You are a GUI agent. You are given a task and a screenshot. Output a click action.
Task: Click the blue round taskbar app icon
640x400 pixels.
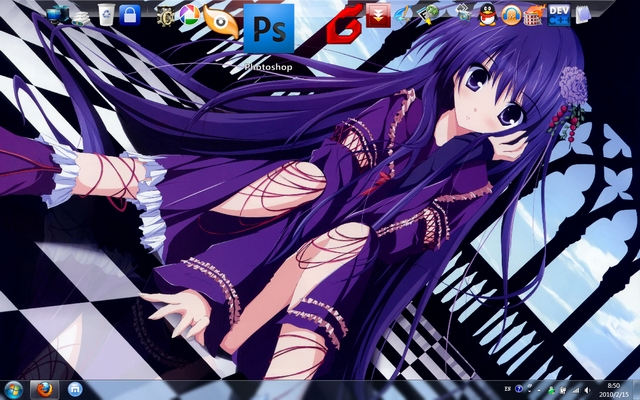point(75,389)
